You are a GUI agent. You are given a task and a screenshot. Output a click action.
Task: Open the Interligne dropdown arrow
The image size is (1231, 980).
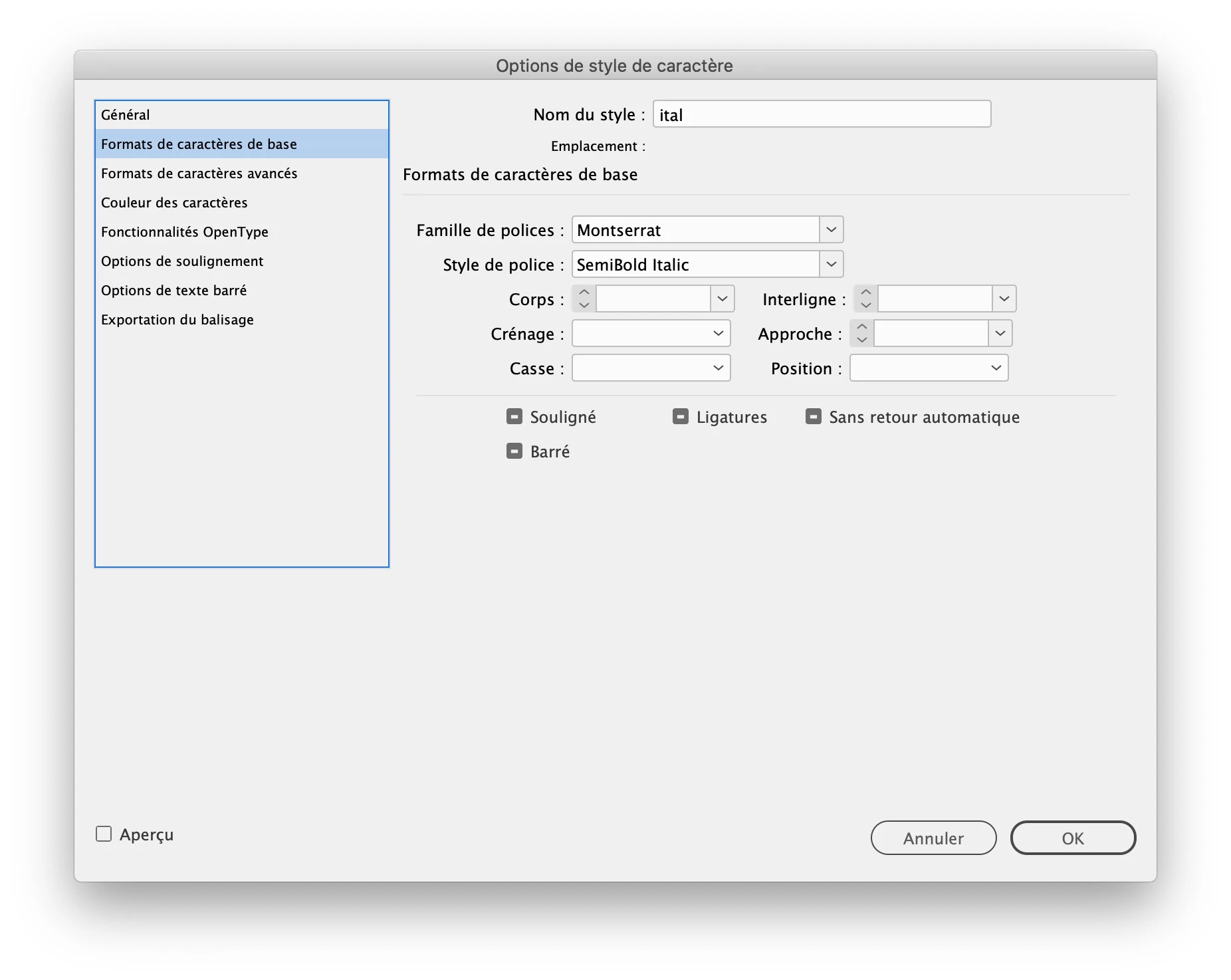click(1004, 299)
